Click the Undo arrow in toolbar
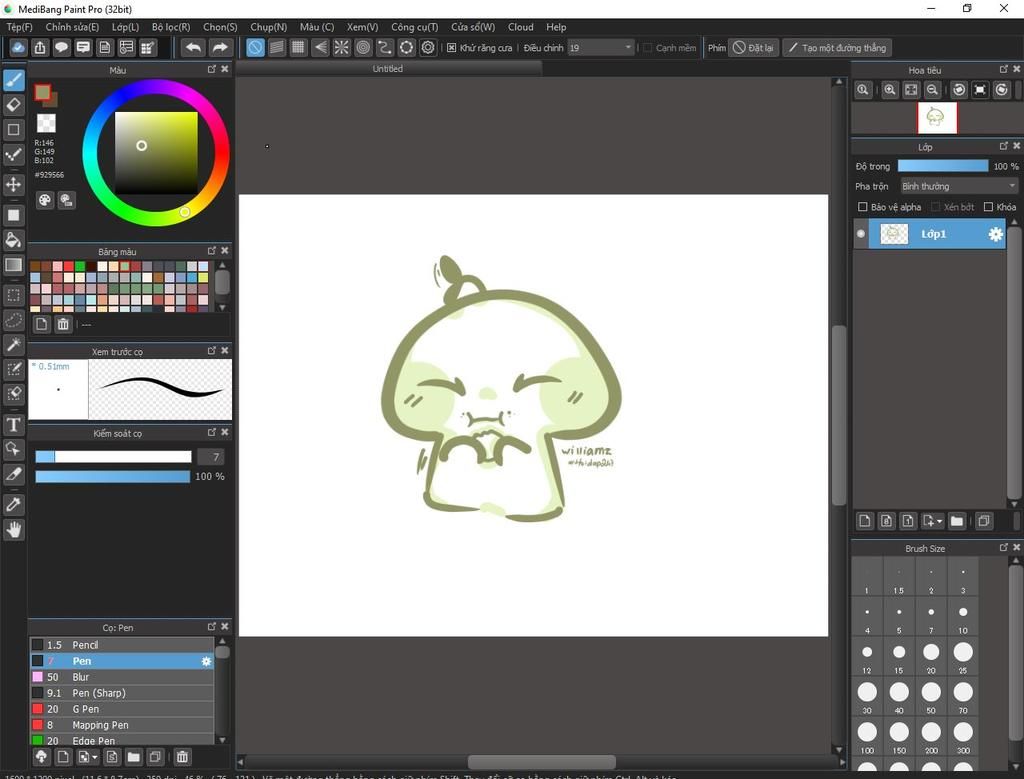 (193, 48)
